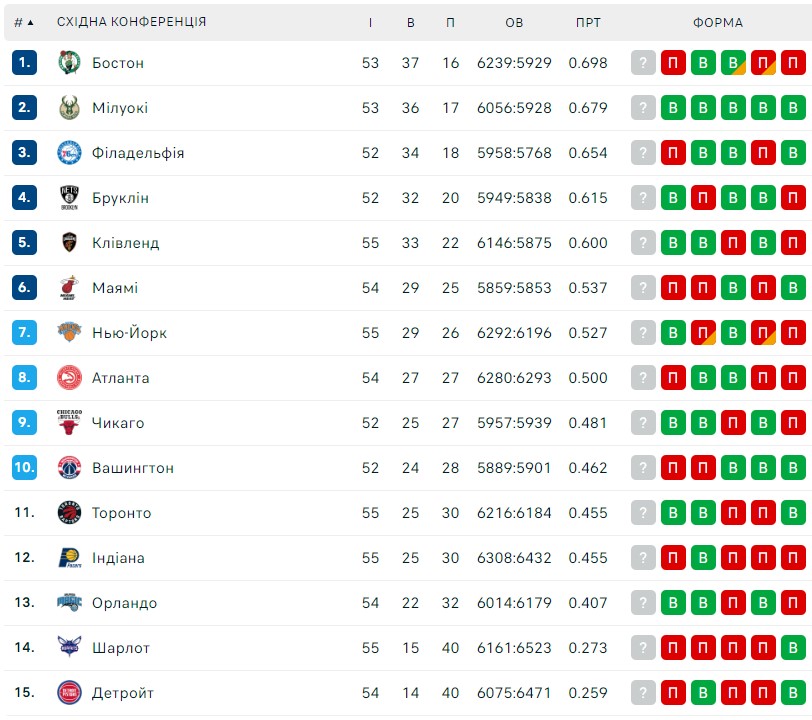Click Boston's gray question-mark next-game badge

pyautogui.click(x=643, y=63)
